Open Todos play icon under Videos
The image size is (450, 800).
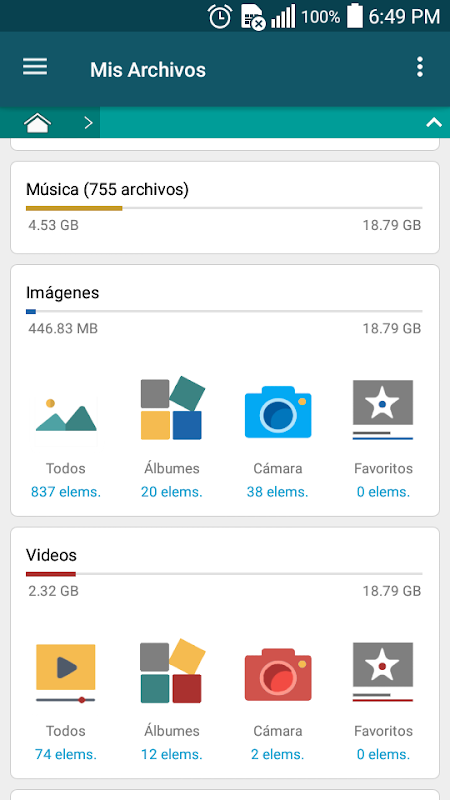66,673
